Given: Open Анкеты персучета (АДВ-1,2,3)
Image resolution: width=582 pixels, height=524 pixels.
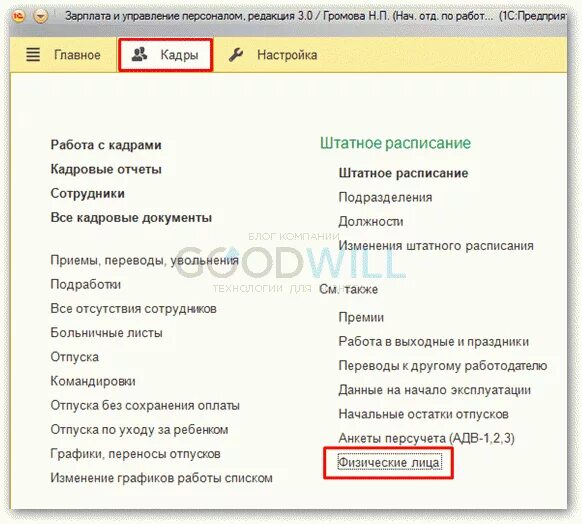Looking at the screenshot, I should [426, 439].
